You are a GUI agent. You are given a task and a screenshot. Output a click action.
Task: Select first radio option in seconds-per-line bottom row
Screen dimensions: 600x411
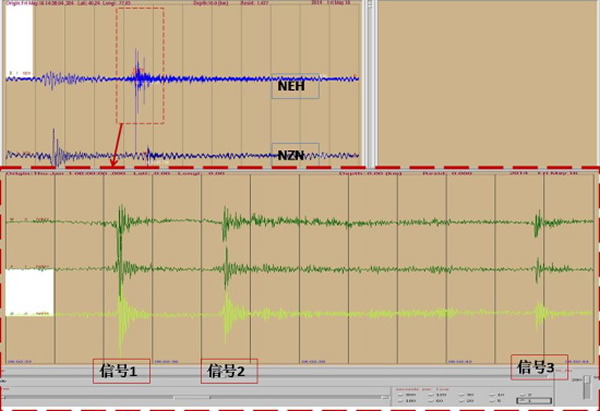(401, 401)
